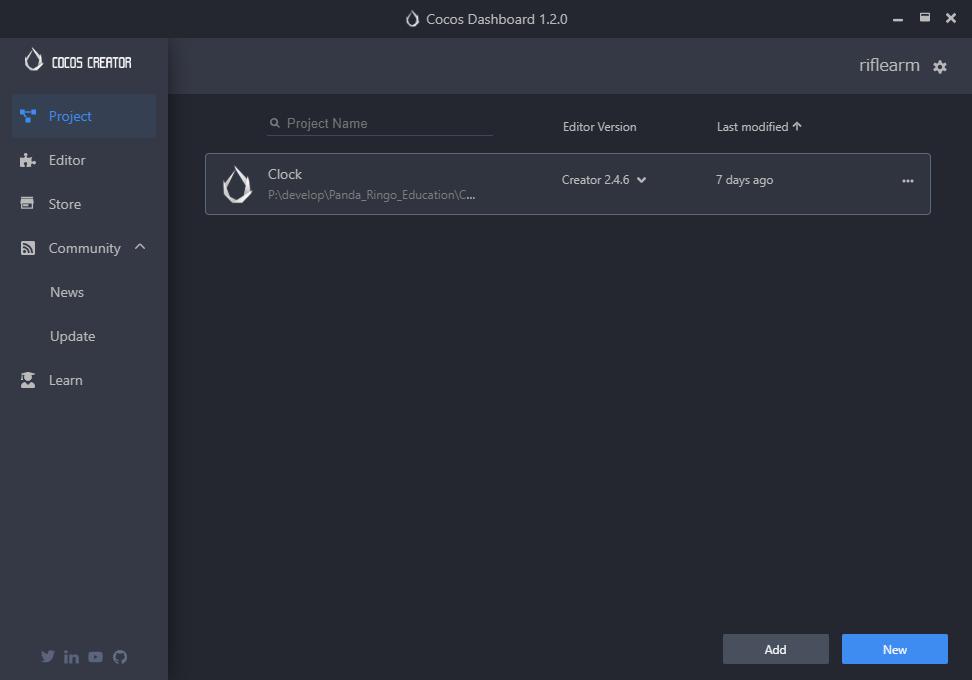Screen dimensions: 972x680
Task: Click the Editor puzzle piece icon
Action: [28, 161]
